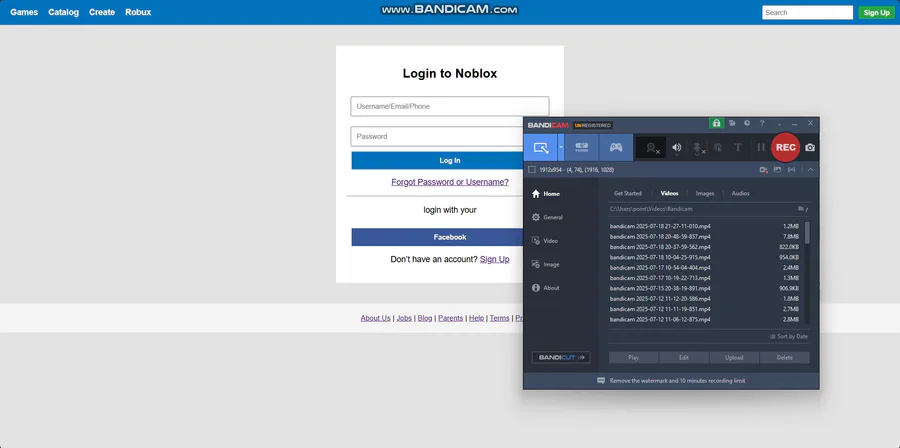The height and width of the screenshot is (448, 900).
Task: Click the Play button below the video list
Action: (633, 357)
